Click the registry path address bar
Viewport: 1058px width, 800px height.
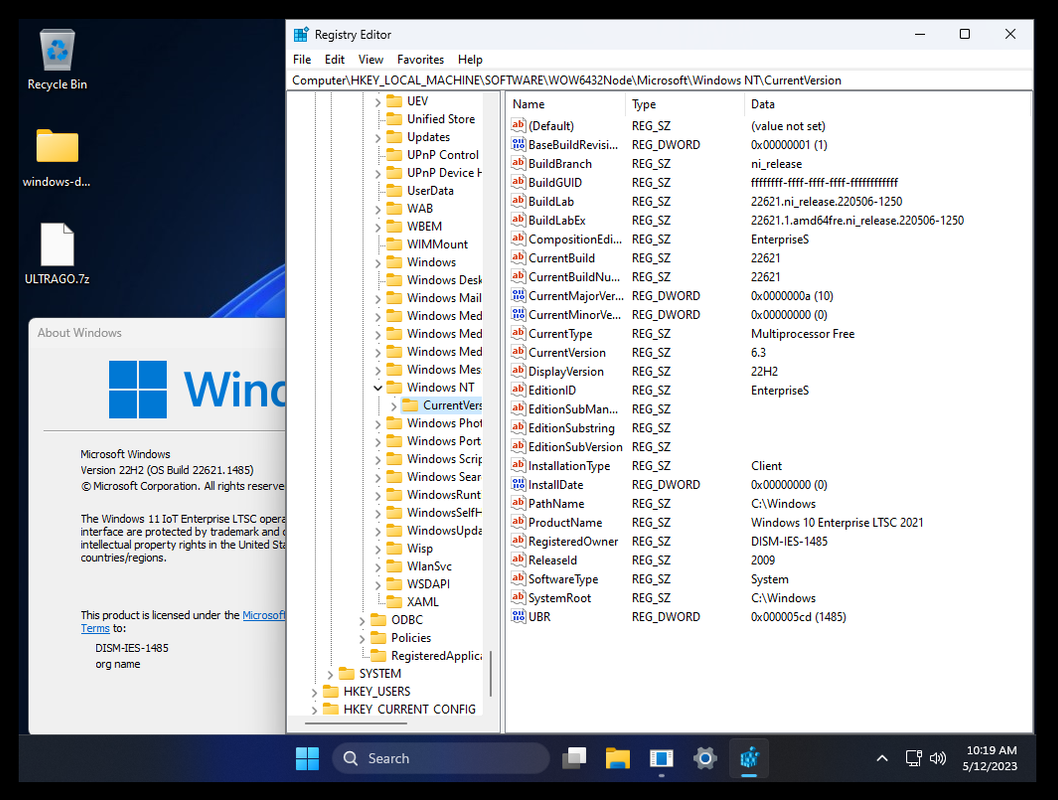tap(660, 80)
